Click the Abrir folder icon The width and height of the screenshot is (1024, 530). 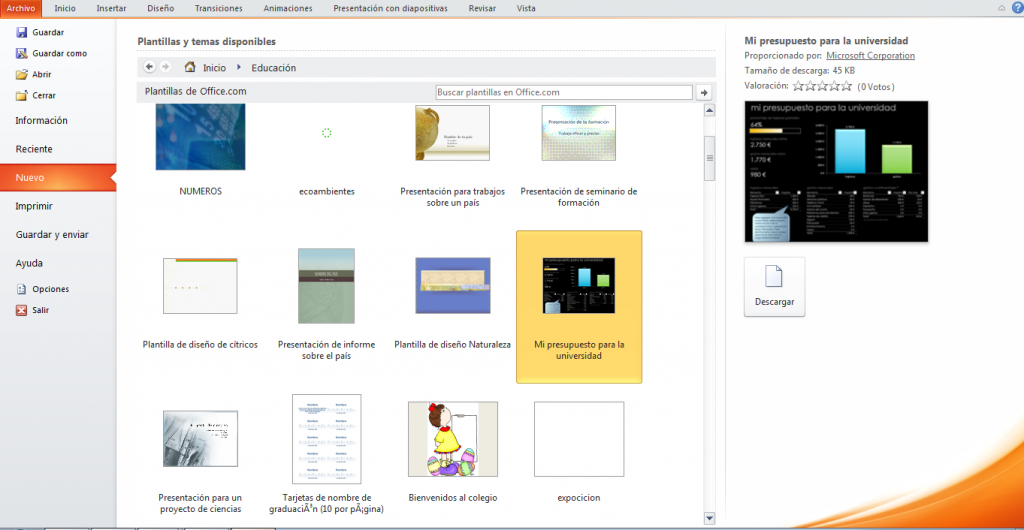(22, 74)
